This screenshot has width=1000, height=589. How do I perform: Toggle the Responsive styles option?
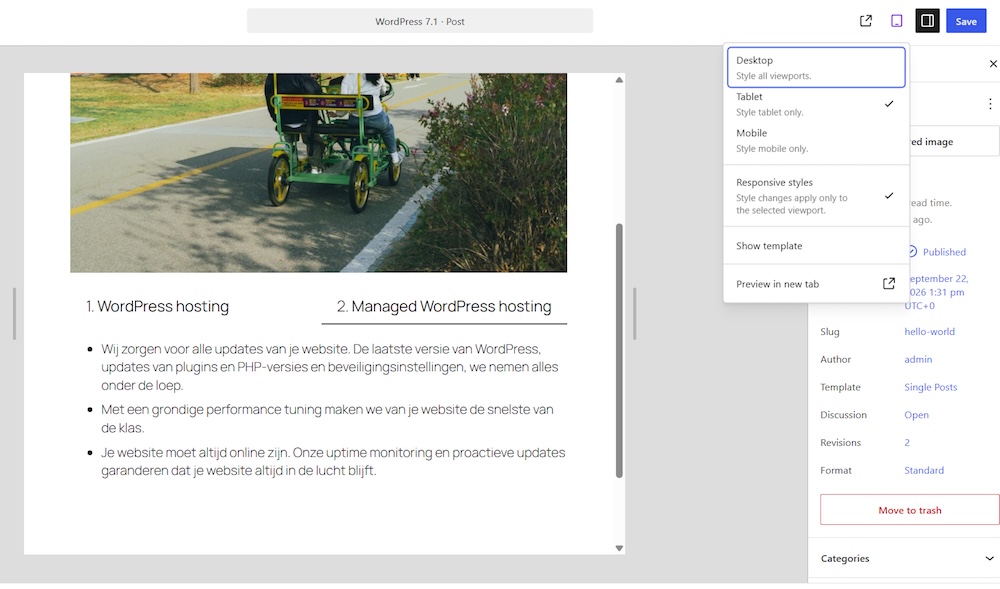[816, 196]
